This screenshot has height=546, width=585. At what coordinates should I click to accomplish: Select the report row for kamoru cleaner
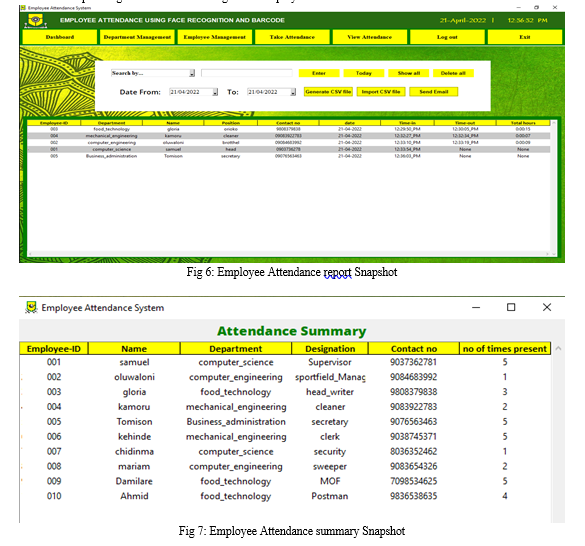289,136
